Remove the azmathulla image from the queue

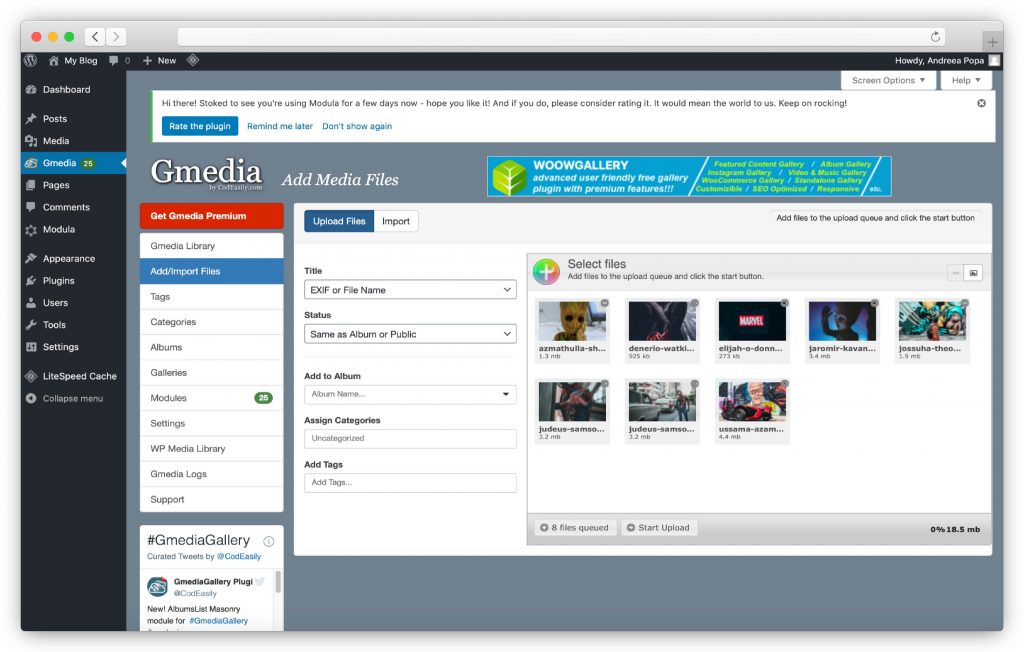[603, 301]
